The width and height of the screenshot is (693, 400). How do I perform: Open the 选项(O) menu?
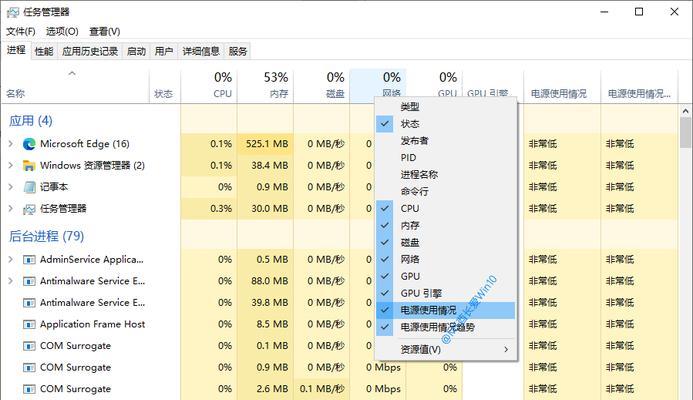(x=62, y=31)
